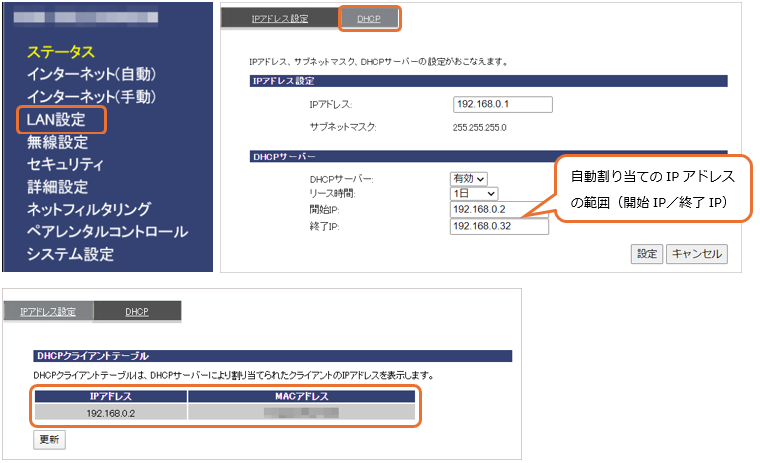Click the IPアドレス field containing 192.168.0.1
Viewport: 760px width, 463px height.
point(502,104)
